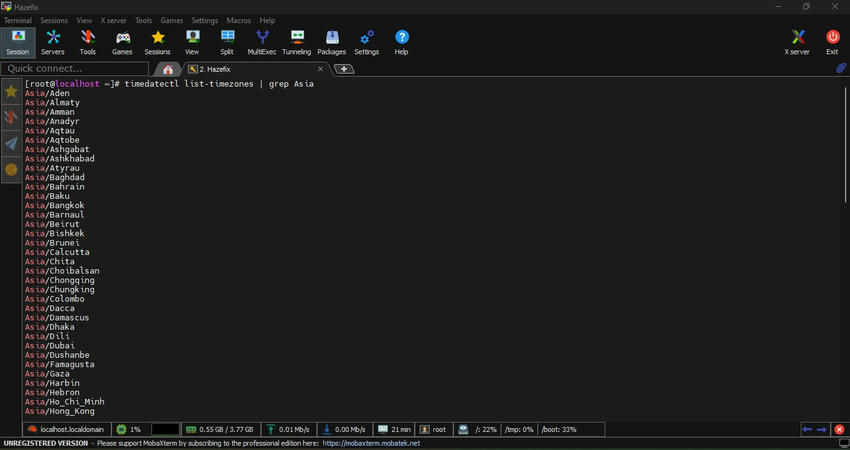The height and width of the screenshot is (450, 850).
Task: Click the Asia/Hong_Kong line
Action: pyautogui.click(x=60, y=412)
